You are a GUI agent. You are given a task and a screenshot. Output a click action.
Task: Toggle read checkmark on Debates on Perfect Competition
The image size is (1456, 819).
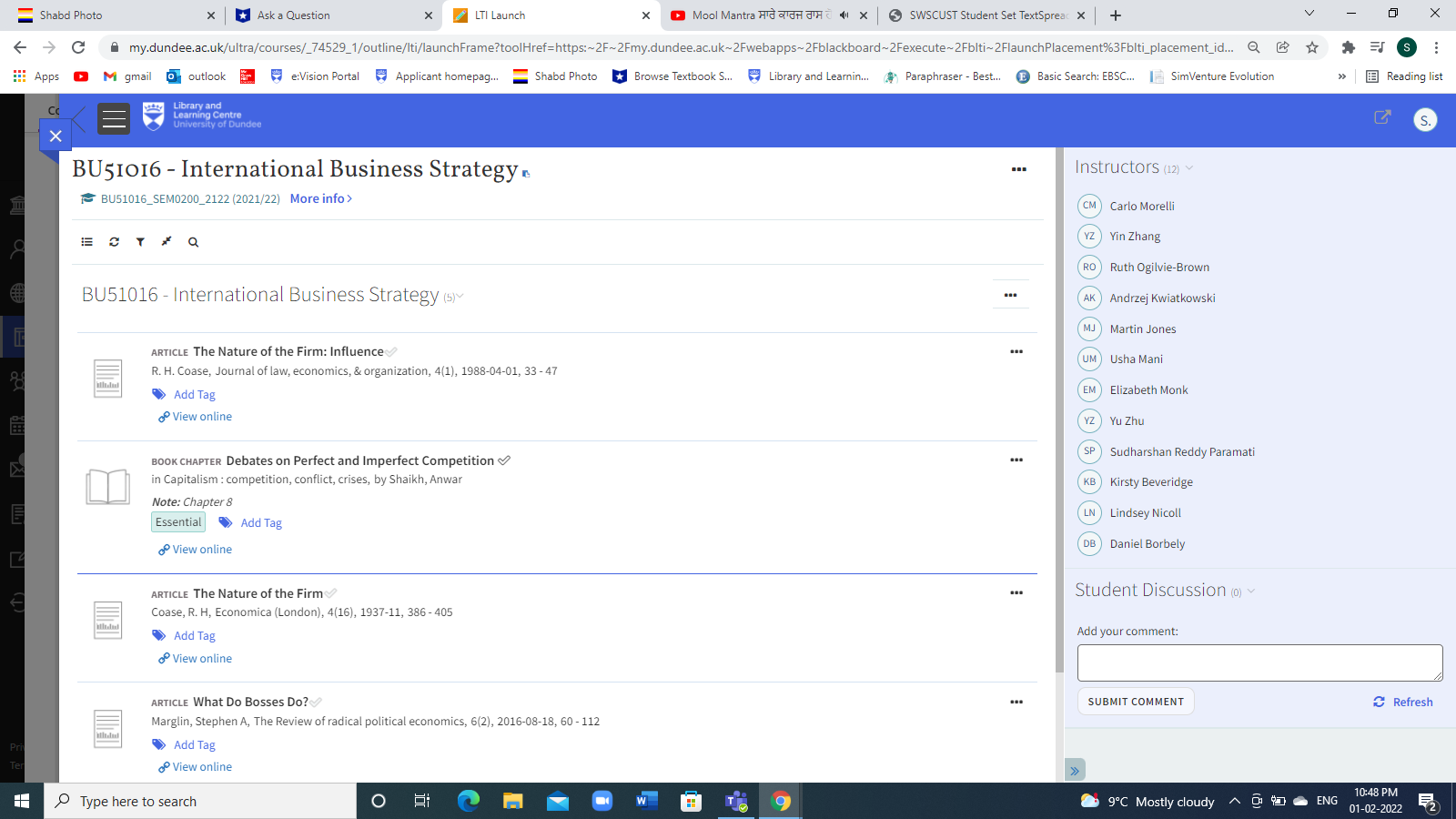pyautogui.click(x=504, y=460)
